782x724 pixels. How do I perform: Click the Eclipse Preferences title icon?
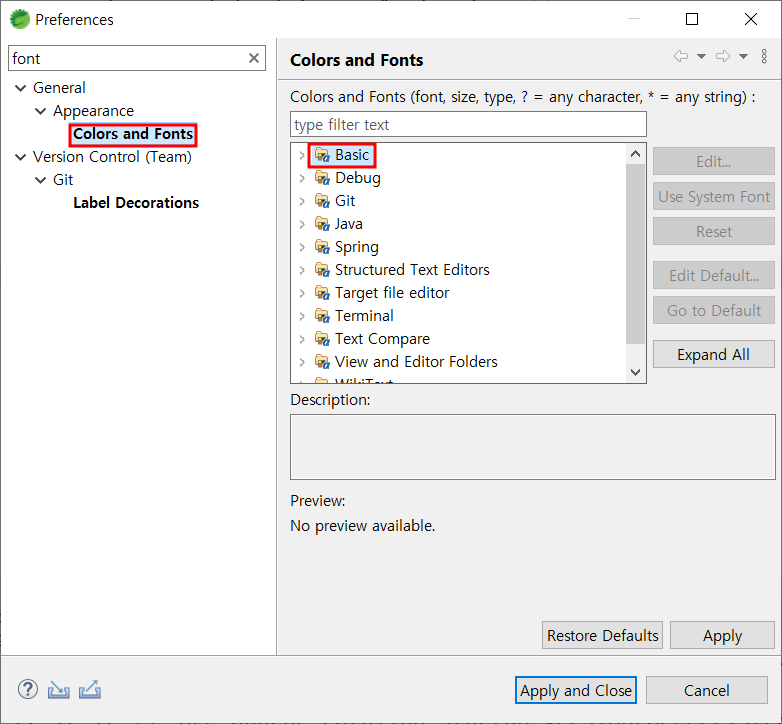(x=20, y=19)
